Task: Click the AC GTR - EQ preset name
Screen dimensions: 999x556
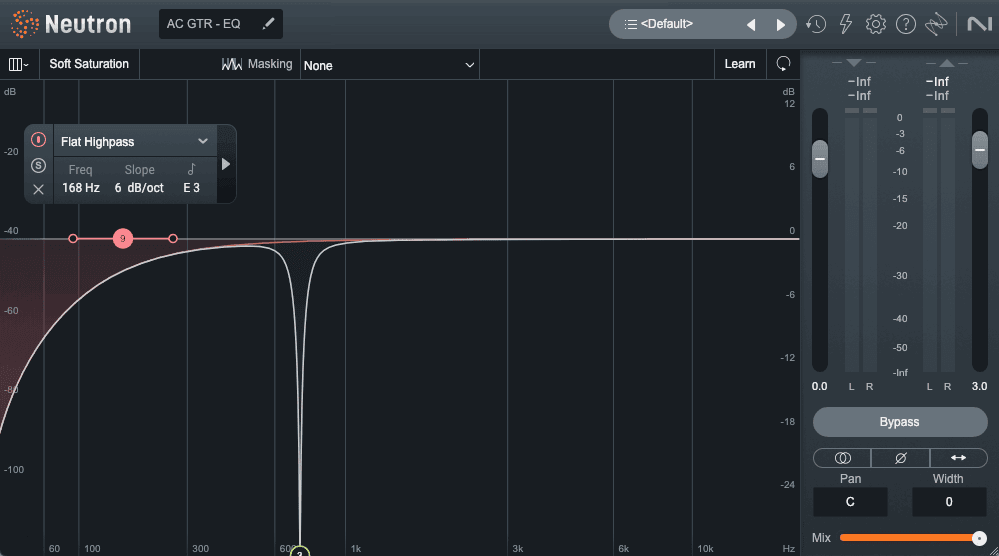Action: (x=203, y=24)
